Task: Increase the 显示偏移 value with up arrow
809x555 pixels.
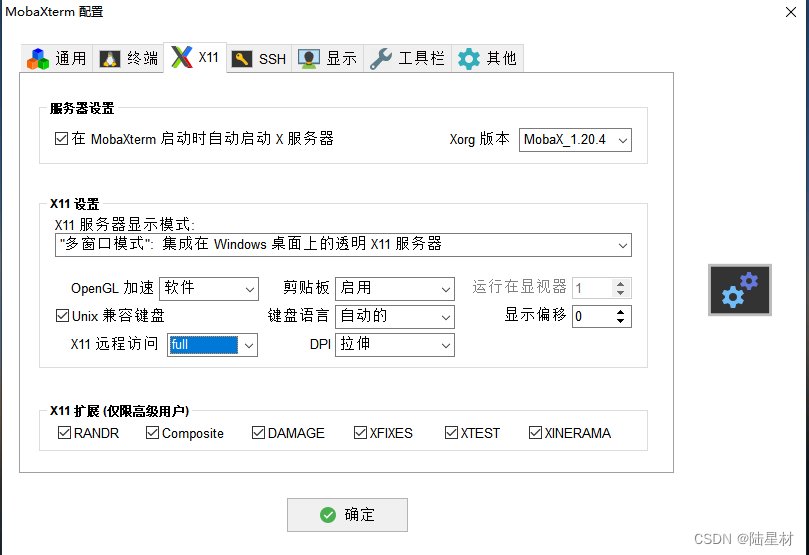Action: (620, 312)
